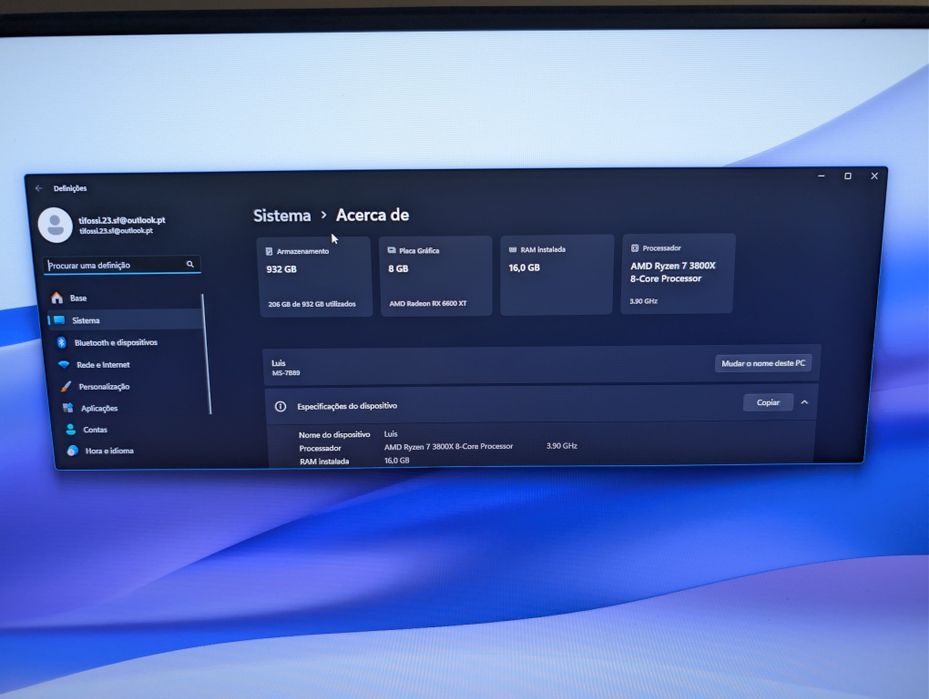Open Contas settings
Image resolution: width=929 pixels, height=699 pixels.
tap(137, 429)
